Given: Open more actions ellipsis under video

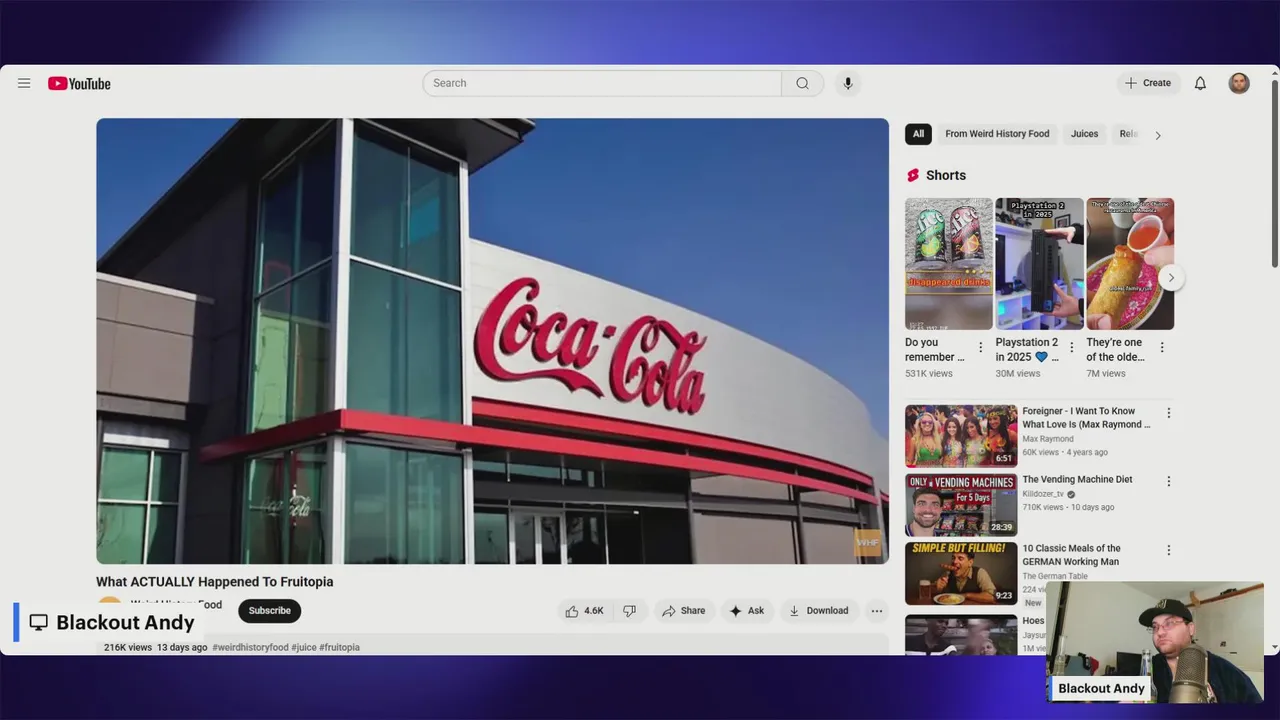Looking at the screenshot, I should coord(877,611).
